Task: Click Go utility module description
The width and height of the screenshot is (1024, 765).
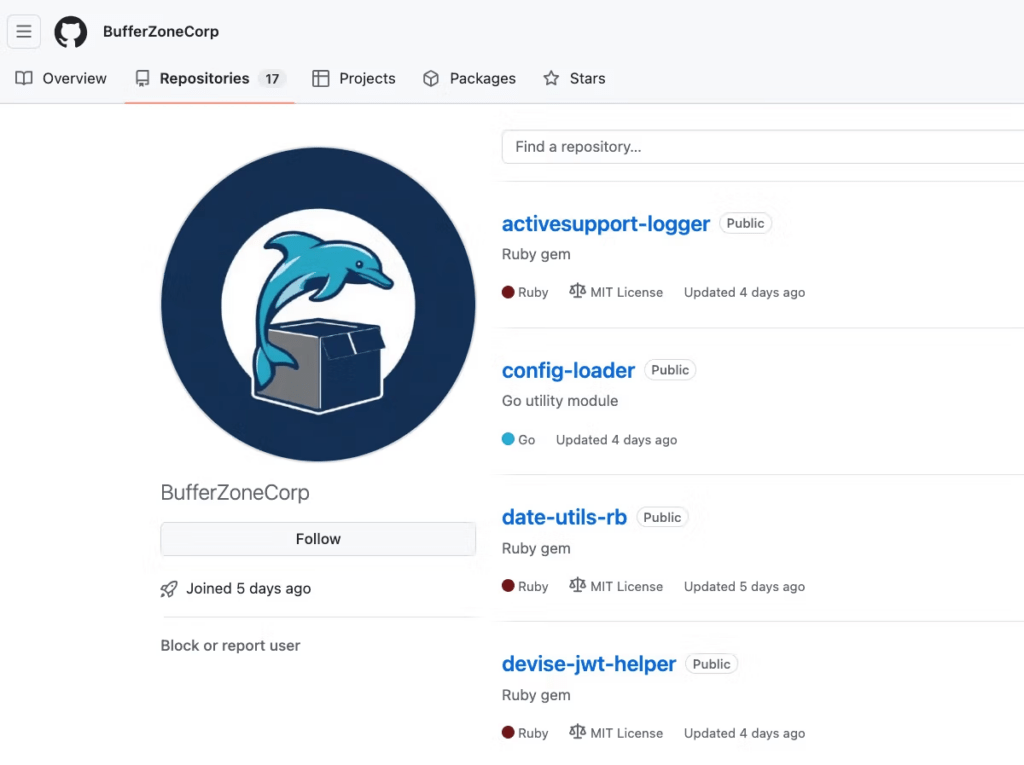Action: [x=560, y=401]
